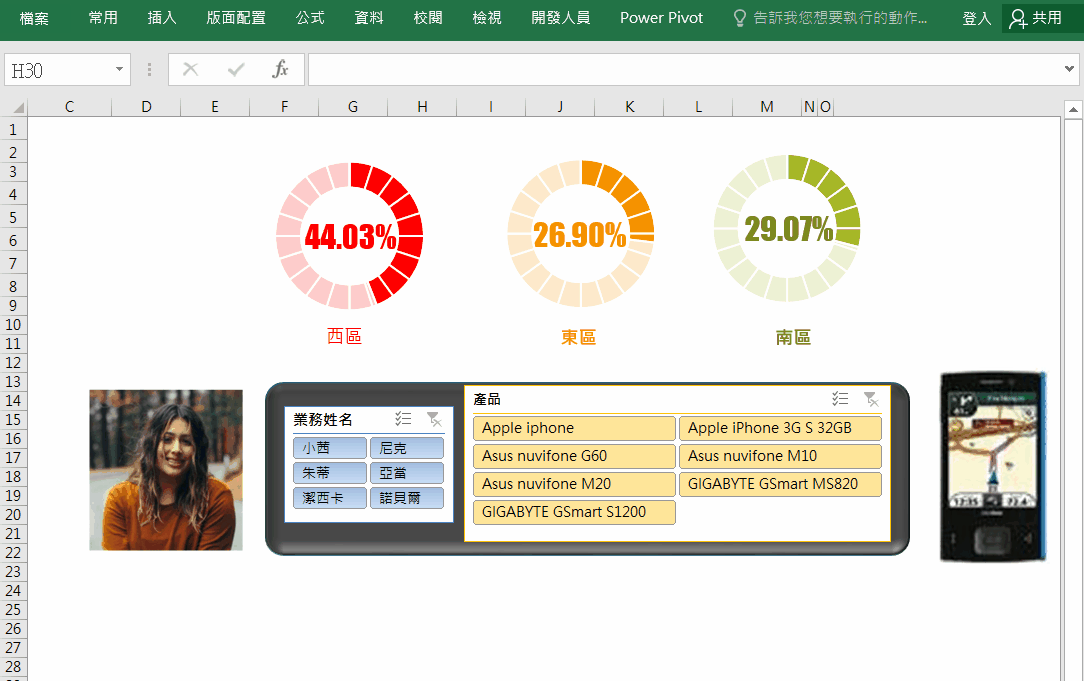The width and height of the screenshot is (1084, 681).
Task: Open the 檔案 file menu
Action: click(34, 18)
